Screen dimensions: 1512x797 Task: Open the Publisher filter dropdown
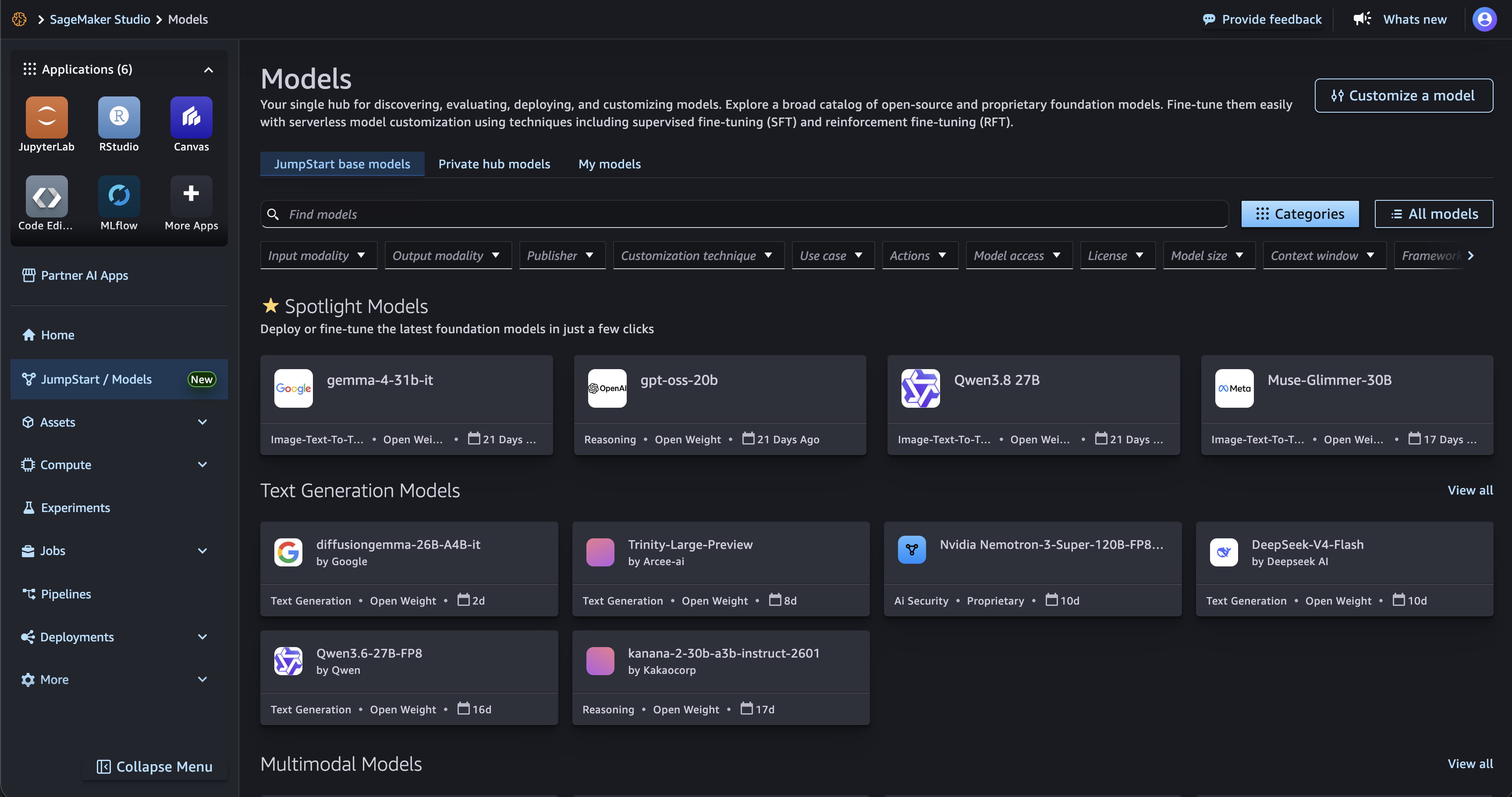pos(562,256)
